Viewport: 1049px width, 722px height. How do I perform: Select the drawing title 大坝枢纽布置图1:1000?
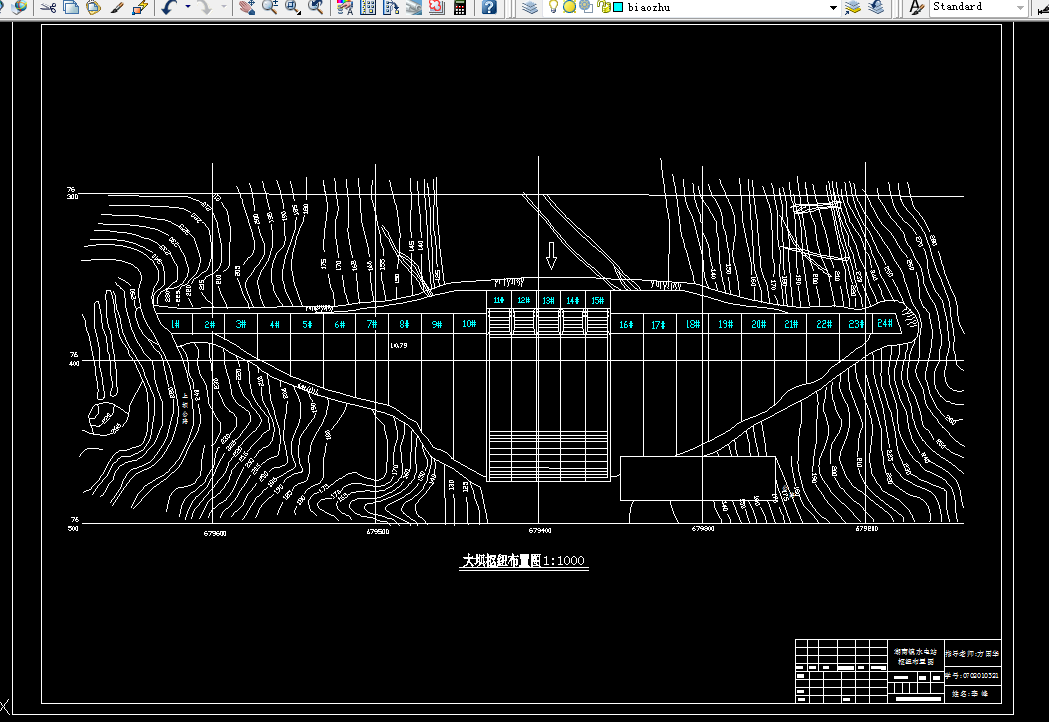523,561
